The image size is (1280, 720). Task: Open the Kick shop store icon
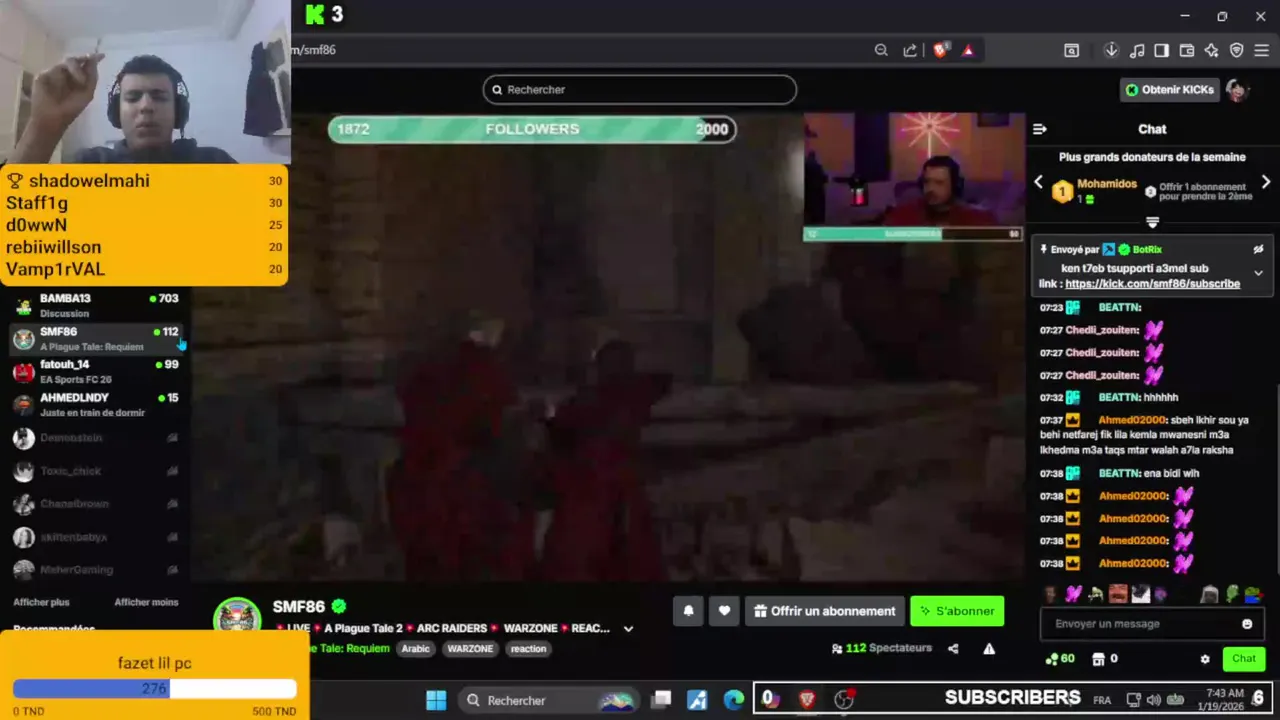click(1098, 659)
